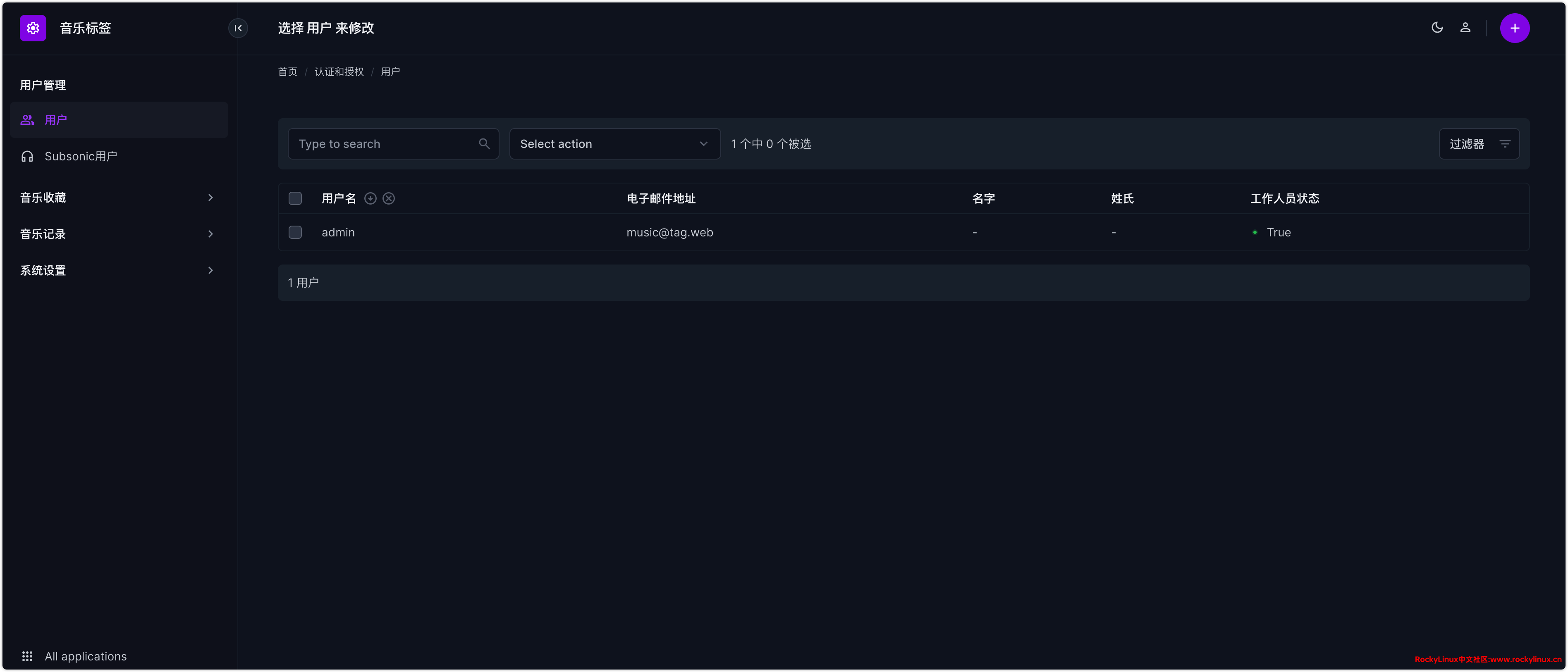Open the user account profile icon
Viewport: 1568px width, 672px height.
coord(1465,27)
